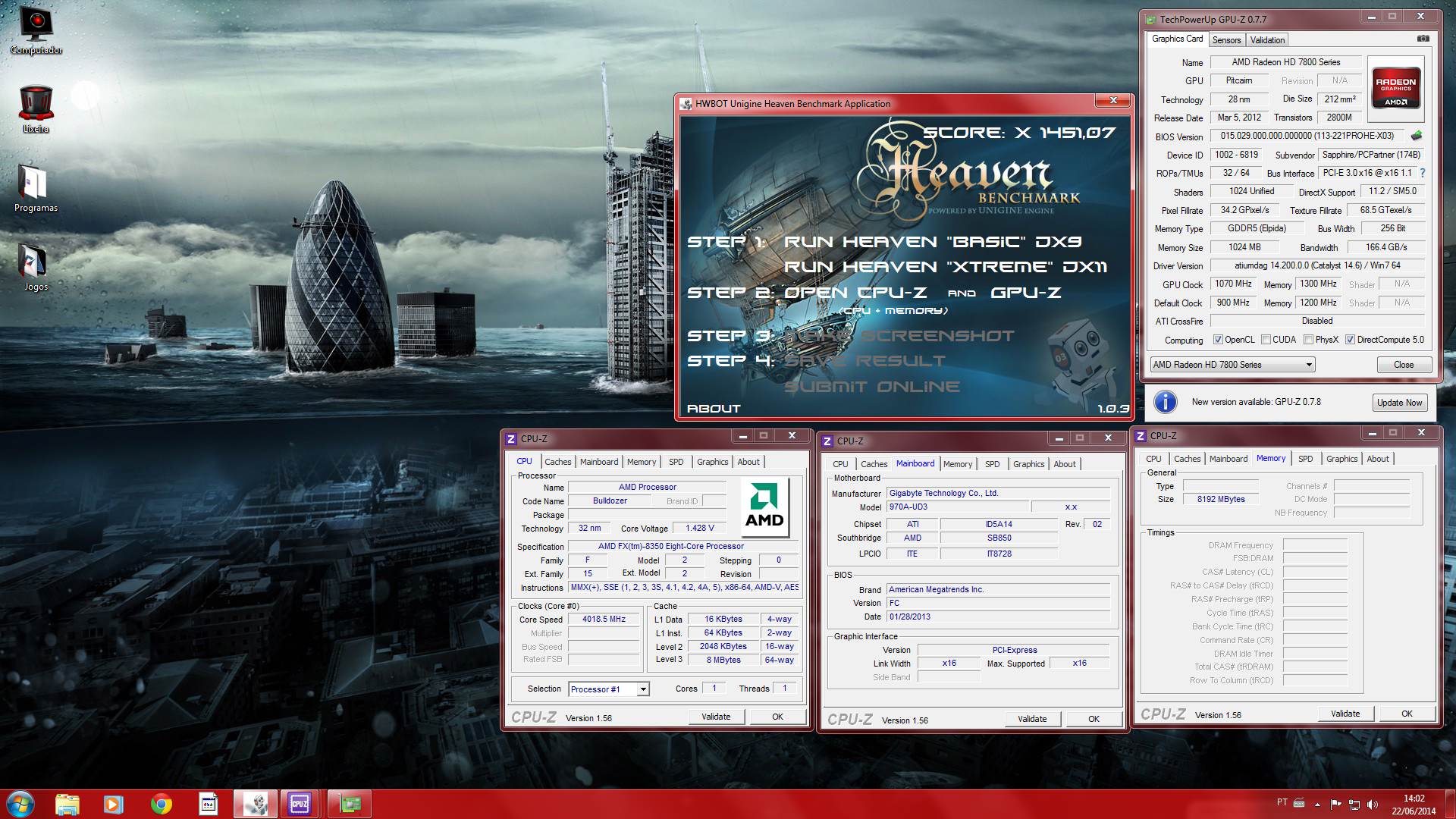This screenshot has height=819, width=1456.
Task: Toggle the CUDA checkbox in GPU-Z
Action: click(1266, 340)
